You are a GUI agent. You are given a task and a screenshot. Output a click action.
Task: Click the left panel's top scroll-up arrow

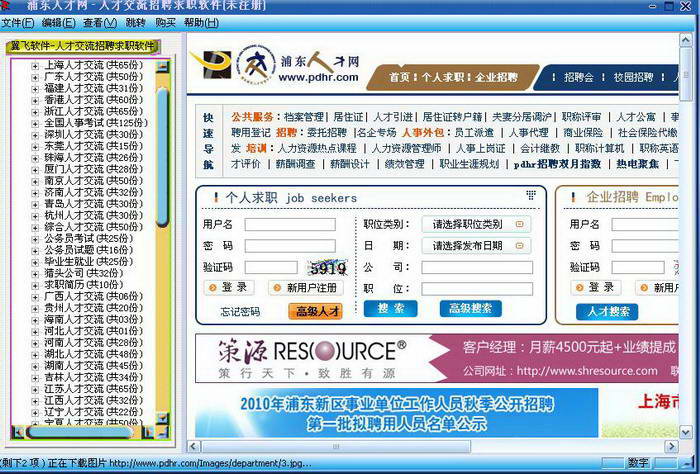[162, 66]
